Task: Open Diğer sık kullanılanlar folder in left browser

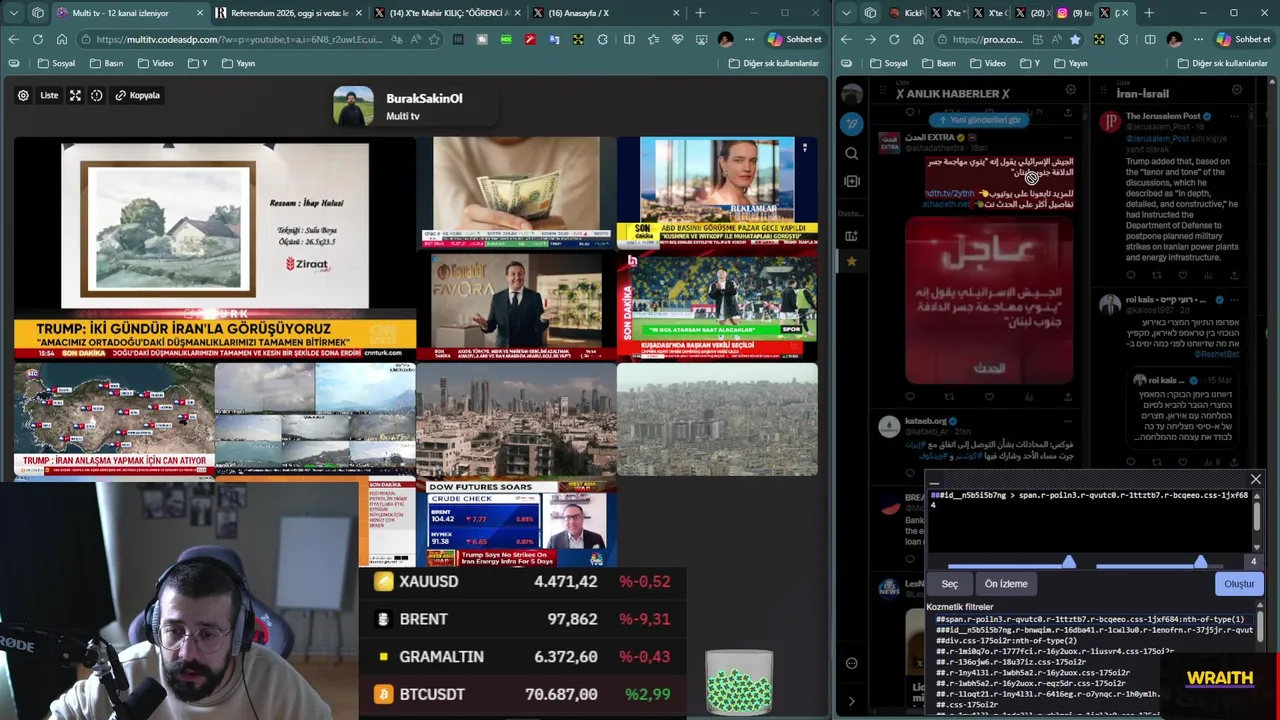Action: (774, 63)
